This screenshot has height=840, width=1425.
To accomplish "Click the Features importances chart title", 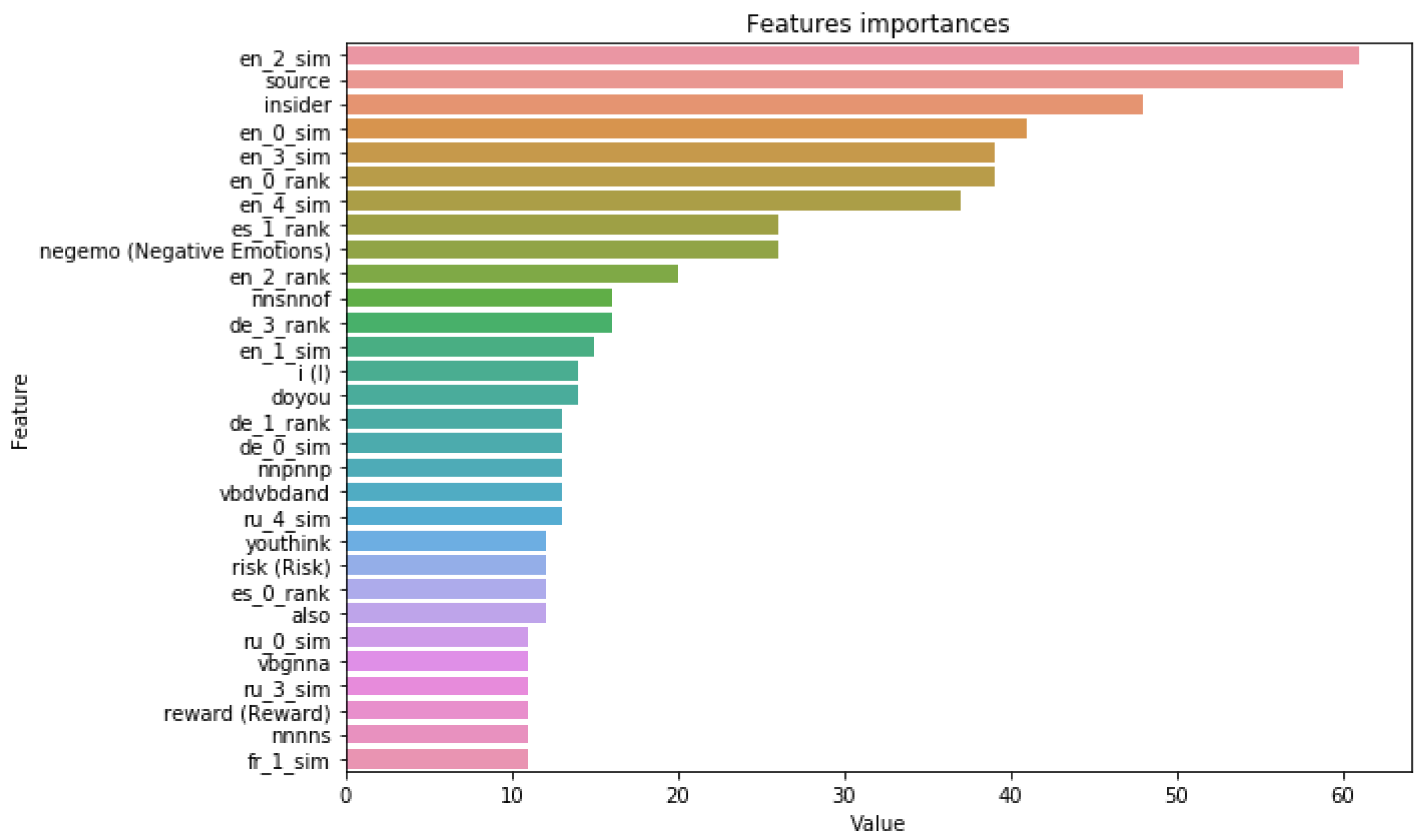I will (877, 24).
